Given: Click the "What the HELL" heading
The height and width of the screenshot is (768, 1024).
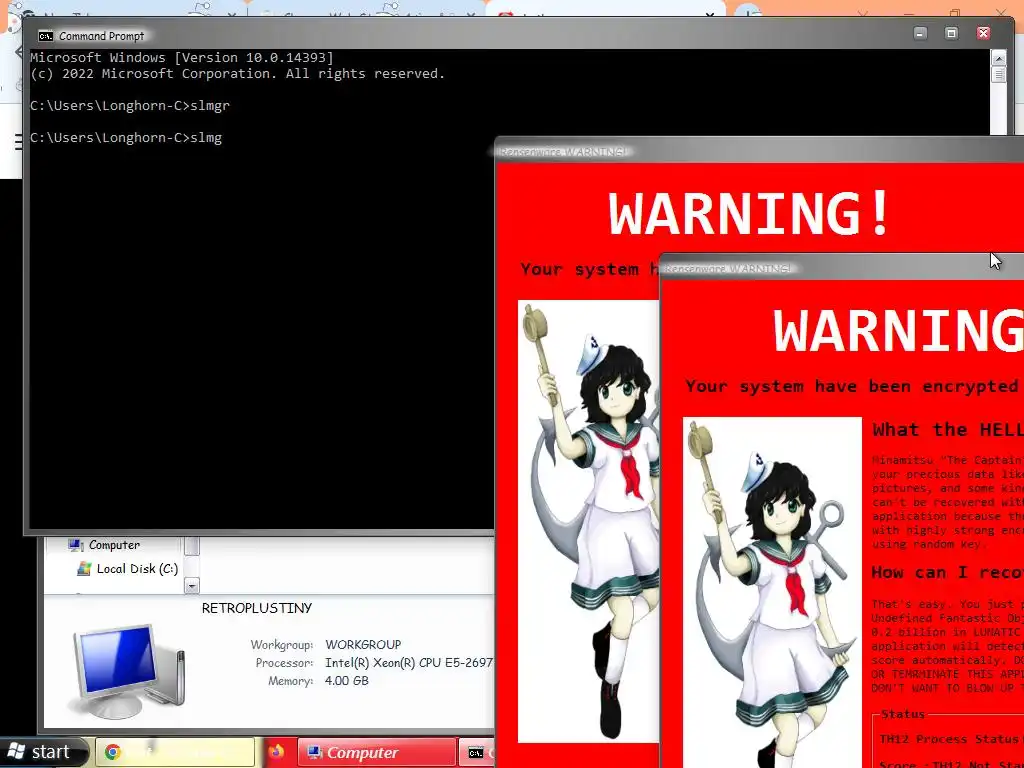Looking at the screenshot, I should tap(948, 429).
